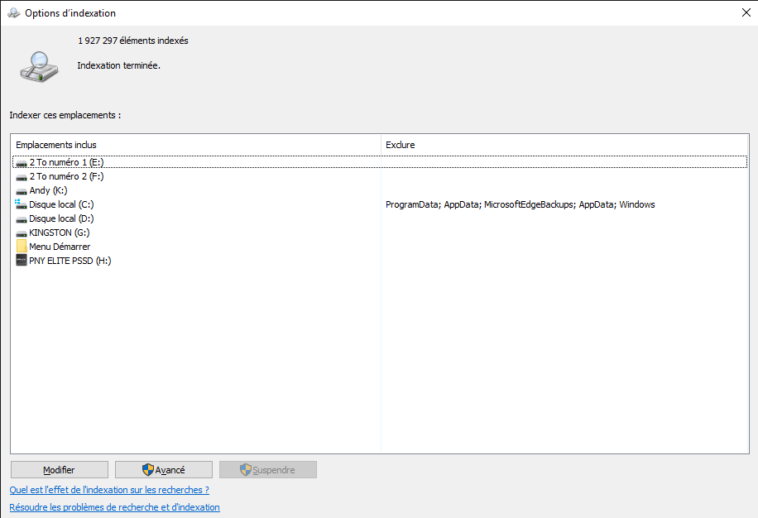Select Disque local (C:) entry
Screen dimensions: 758x518
tap(379, 204)
